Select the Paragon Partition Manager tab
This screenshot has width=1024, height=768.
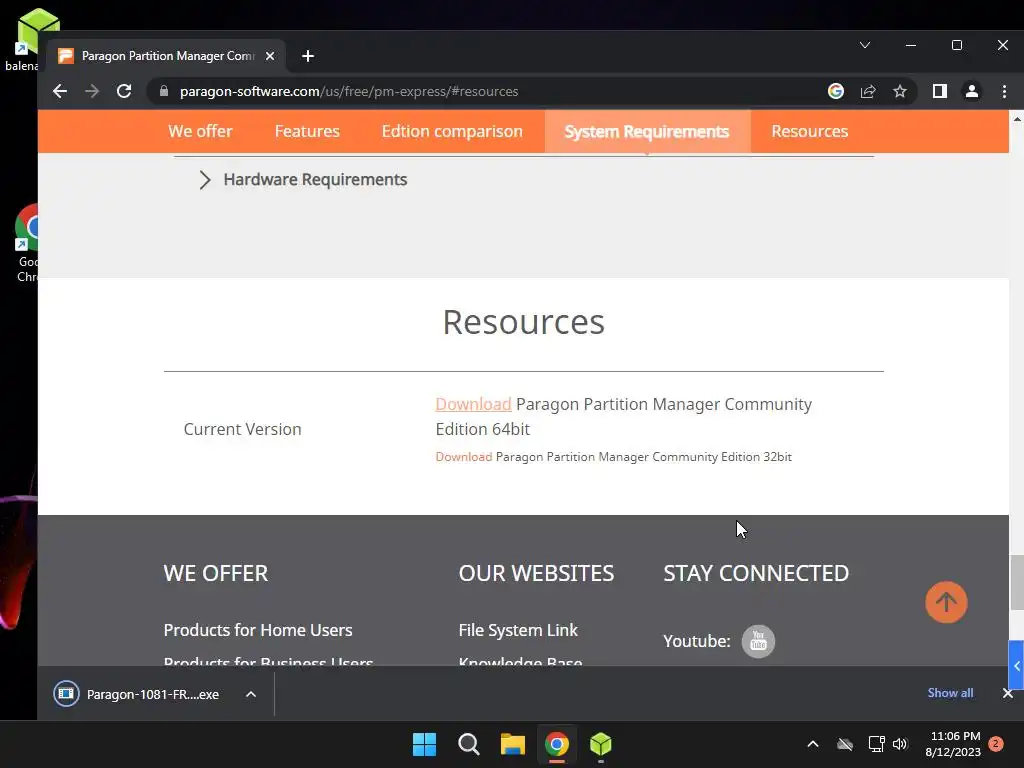point(168,56)
